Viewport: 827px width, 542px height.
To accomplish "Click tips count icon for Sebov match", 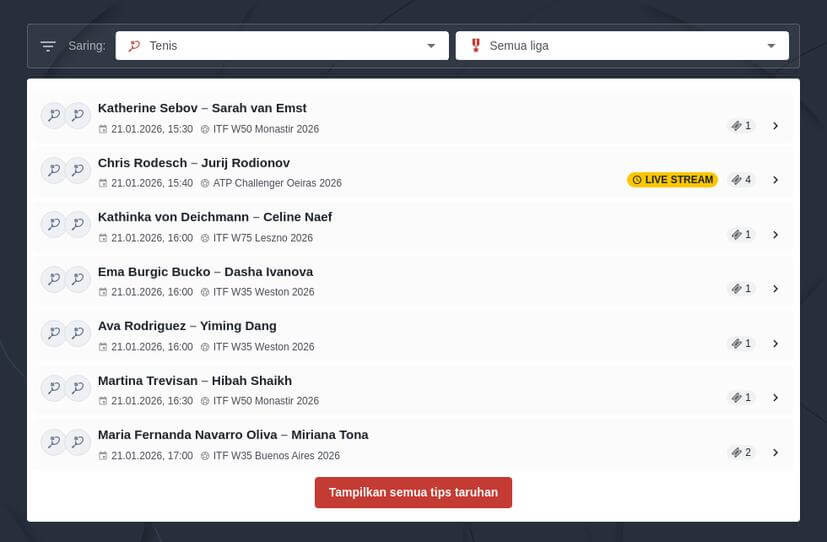I will pyautogui.click(x=741, y=126).
